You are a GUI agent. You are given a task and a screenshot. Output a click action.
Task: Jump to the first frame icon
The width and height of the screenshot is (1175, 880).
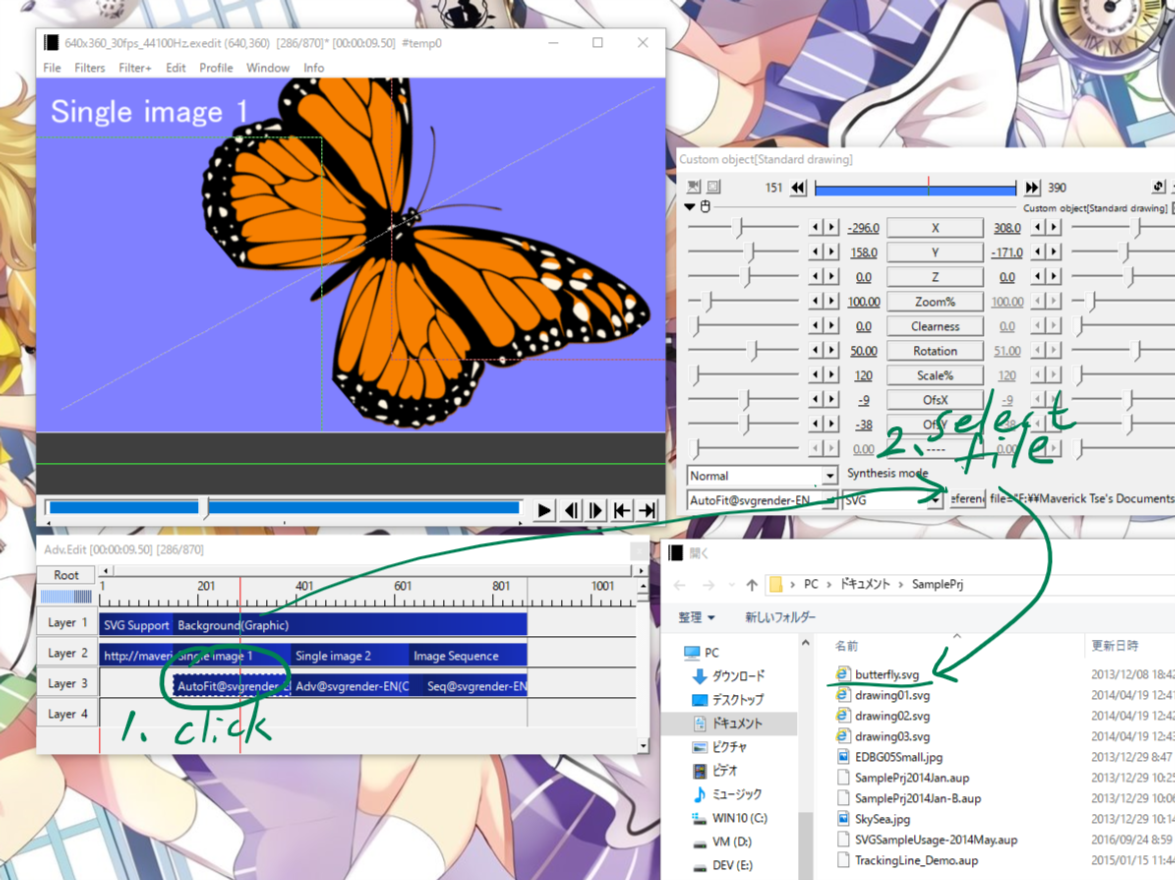tap(622, 510)
